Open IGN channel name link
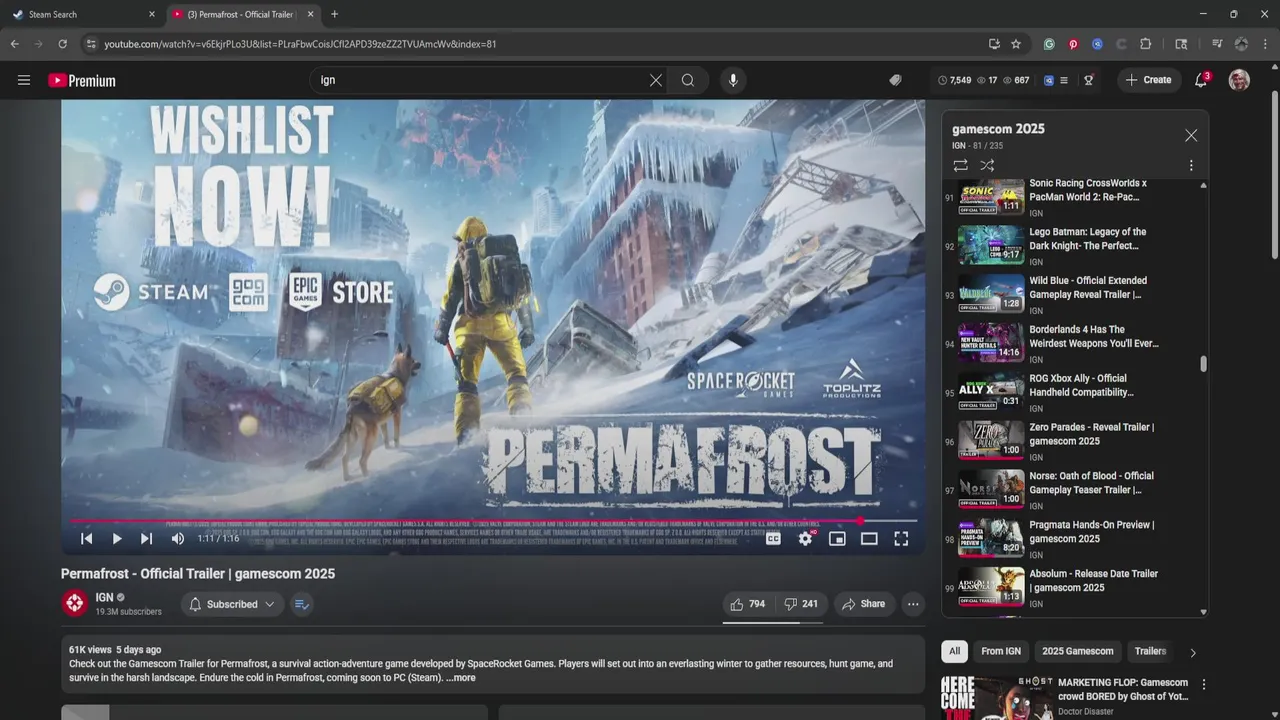1280x720 pixels. click(104, 597)
